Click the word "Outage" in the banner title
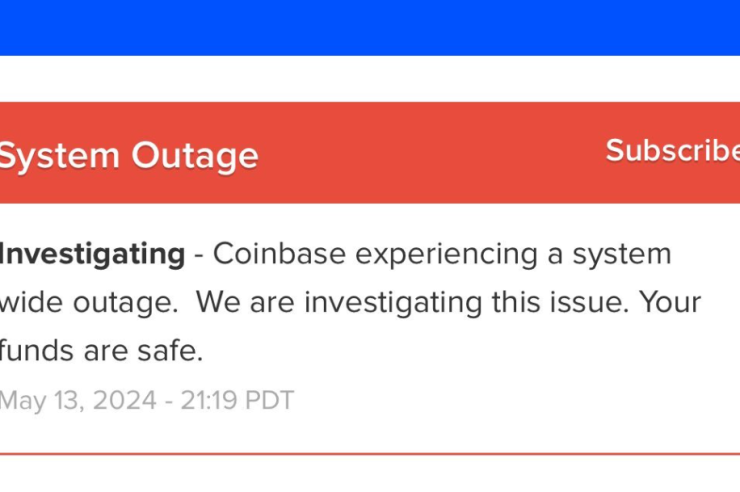Screen dimensions: 740x492 (x=194, y=155)
